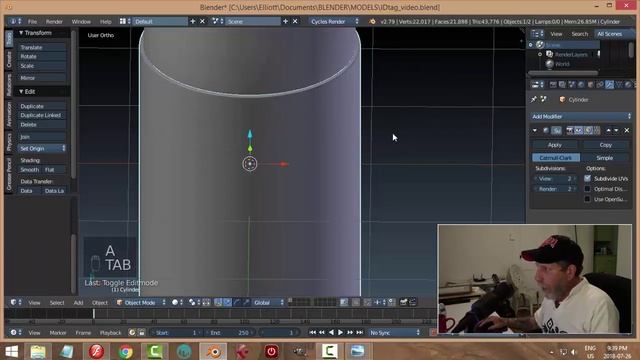This screenshot has width=640, height=360.
Task: Enable Optimal Display checkbox
Action: click(x=587, y=189)
